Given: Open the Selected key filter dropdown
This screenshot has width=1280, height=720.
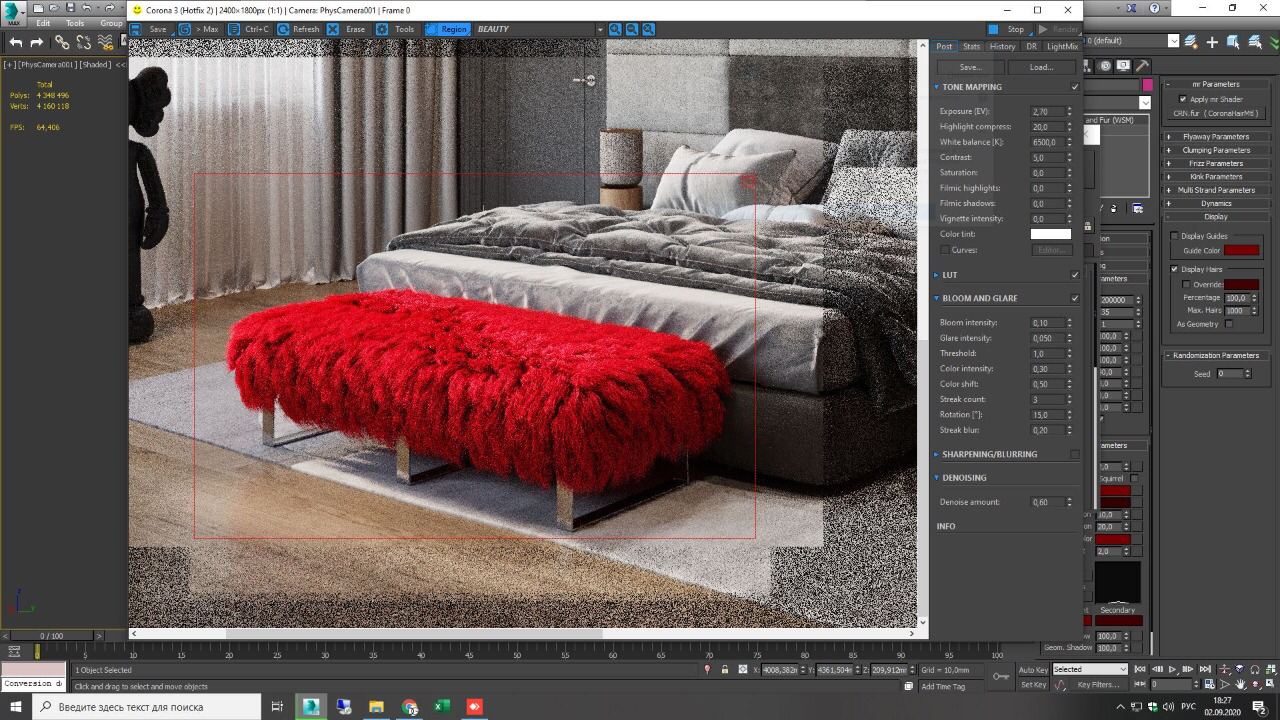Looking at the screenshot, I should (1090, 669).
